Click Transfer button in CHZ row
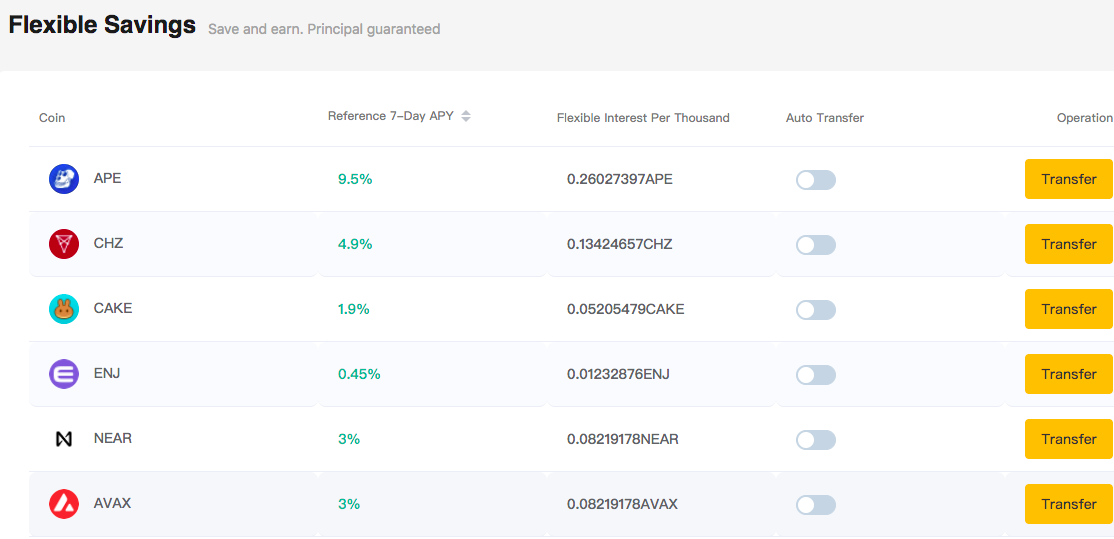 (x=1069, y=244)
